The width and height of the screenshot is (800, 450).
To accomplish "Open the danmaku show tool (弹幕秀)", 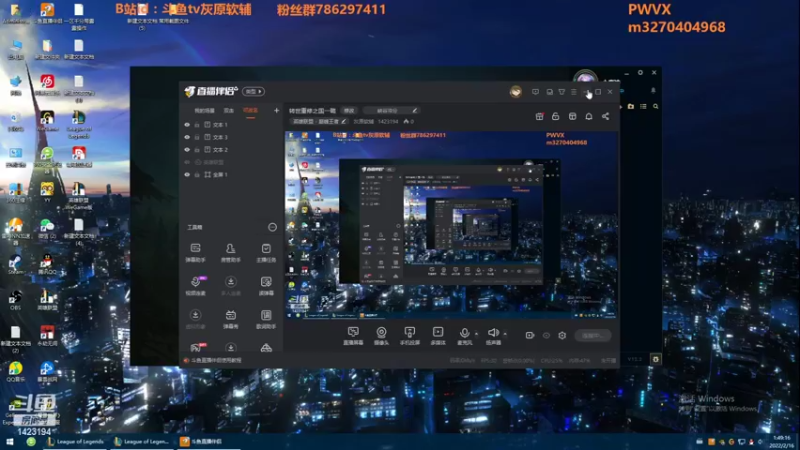I will [x=231, y=319].
